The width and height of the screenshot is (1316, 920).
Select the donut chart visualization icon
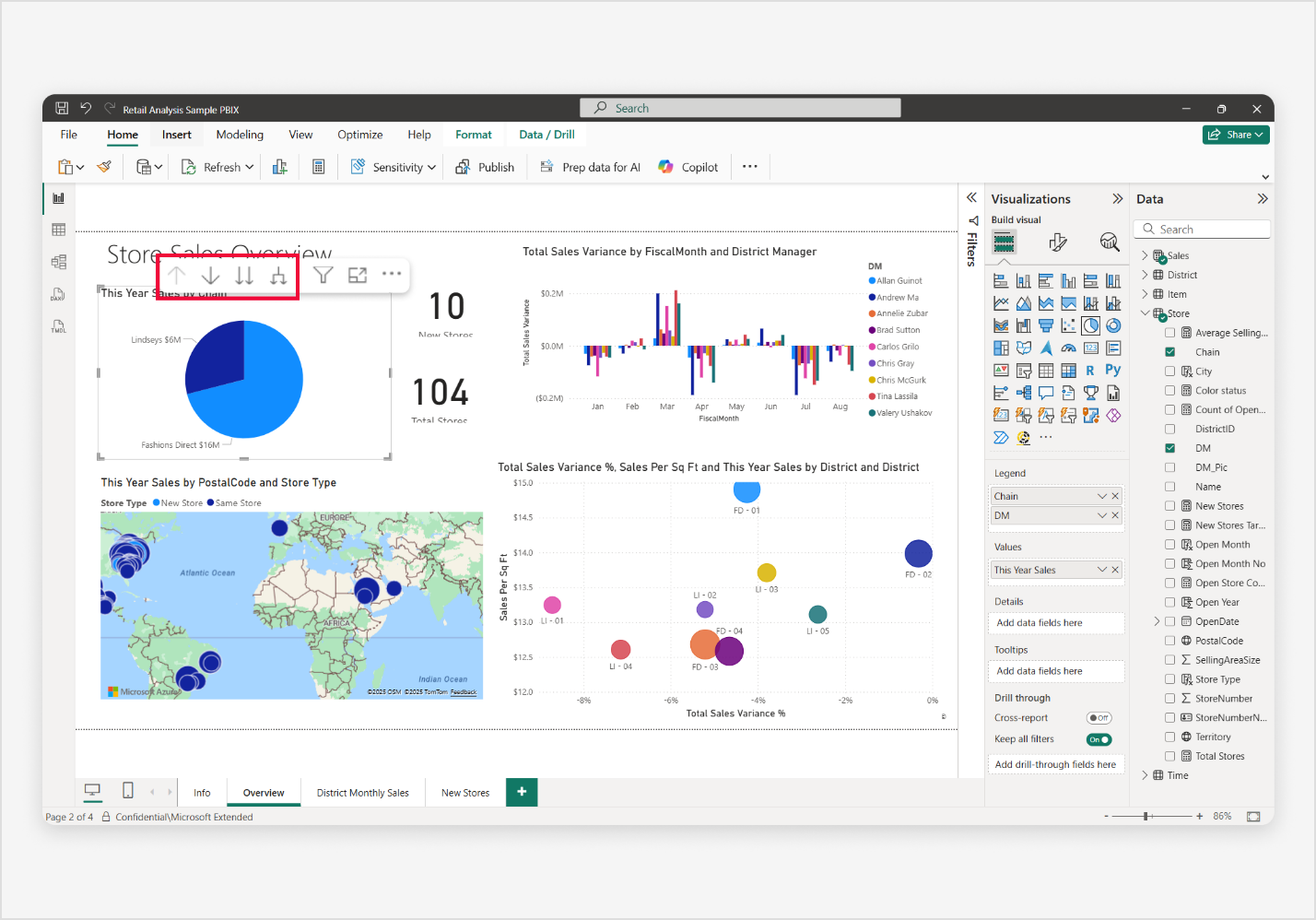[1112, 325]
